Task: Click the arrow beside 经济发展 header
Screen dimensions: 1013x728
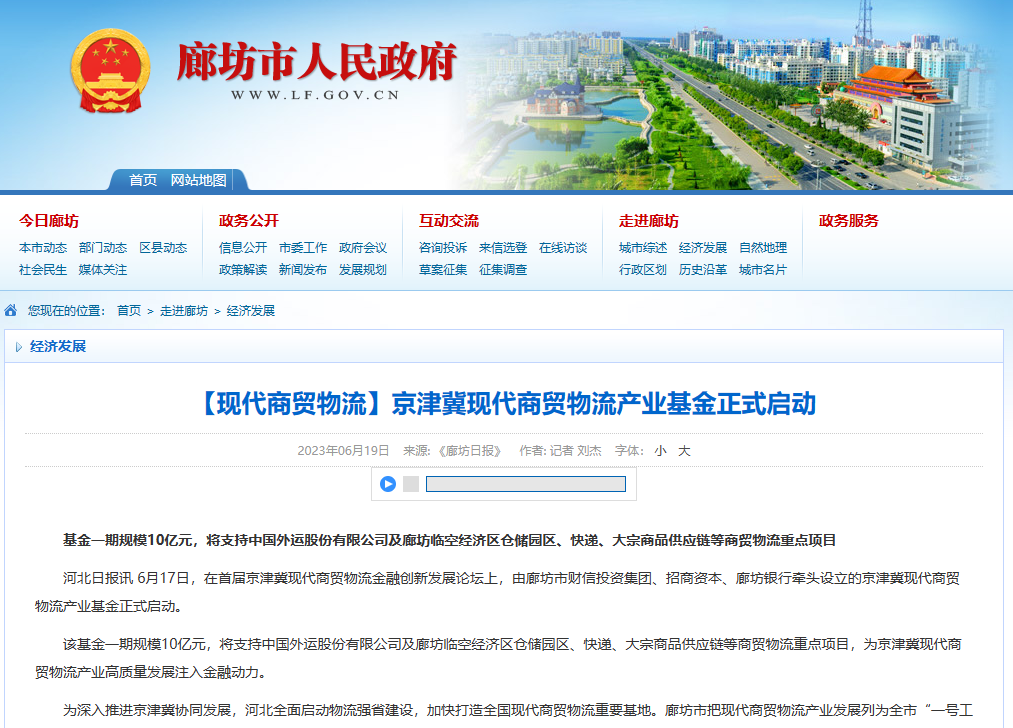Action: point(18,347)
